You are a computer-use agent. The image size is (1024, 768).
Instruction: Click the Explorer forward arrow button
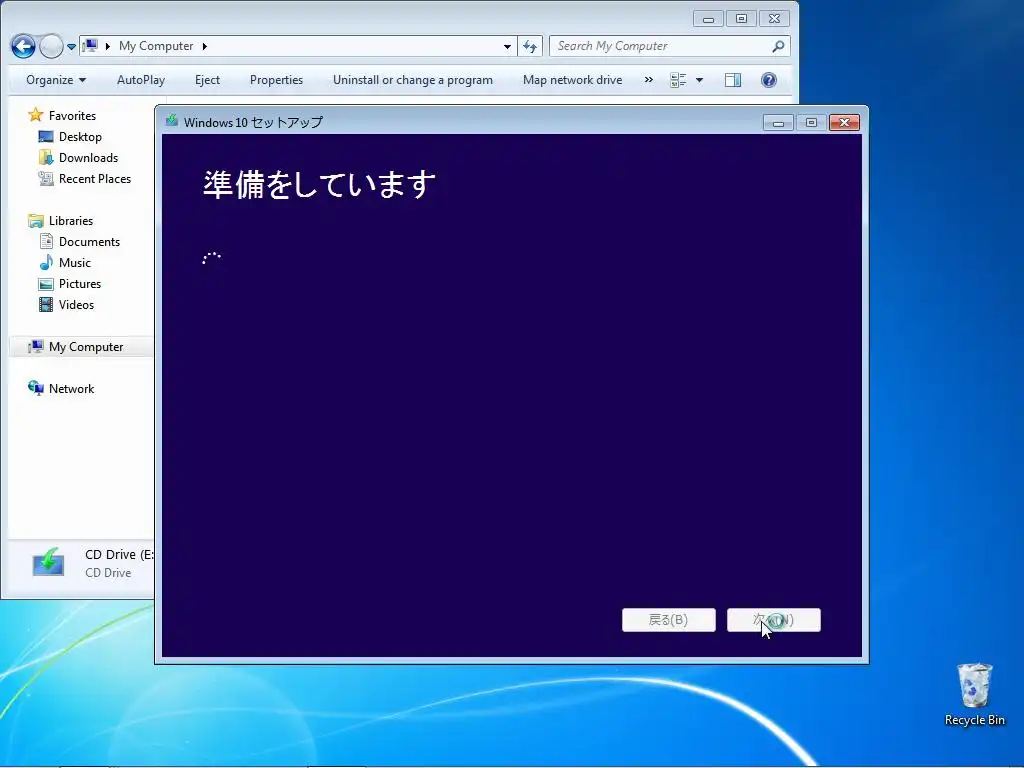(x=51, y=46)
